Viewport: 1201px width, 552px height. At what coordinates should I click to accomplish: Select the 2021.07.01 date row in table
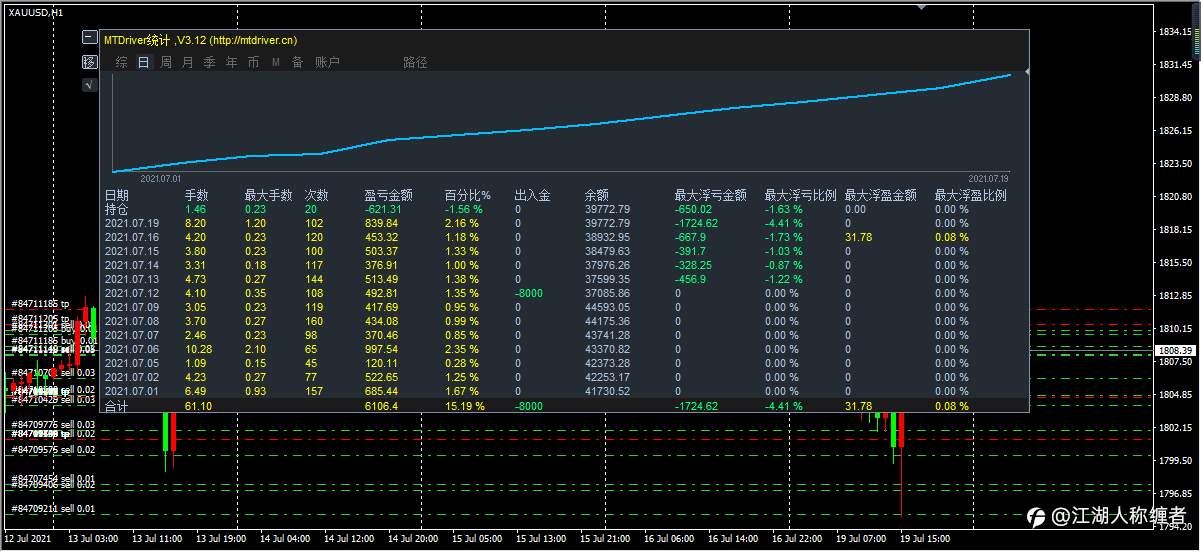coord(132,392)
